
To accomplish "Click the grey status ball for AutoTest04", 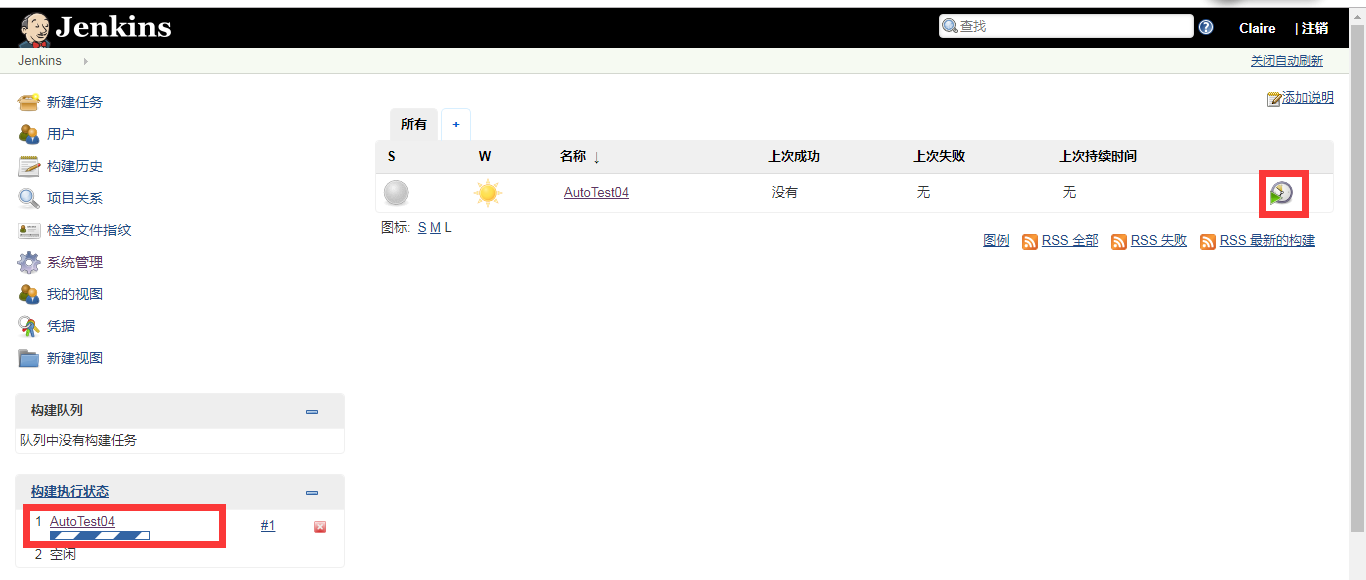I will [397, 193].
